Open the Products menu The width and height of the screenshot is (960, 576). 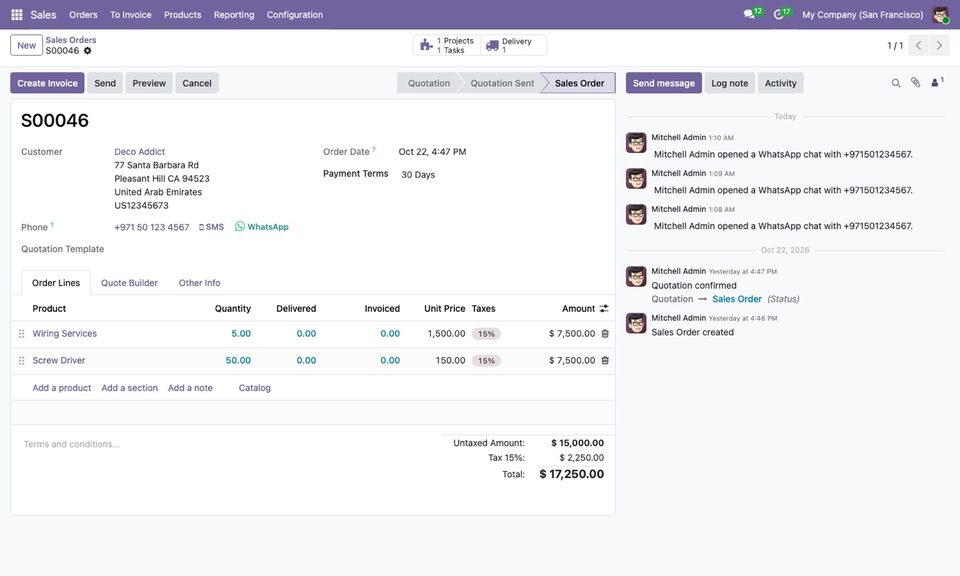(x=182, y=15)
